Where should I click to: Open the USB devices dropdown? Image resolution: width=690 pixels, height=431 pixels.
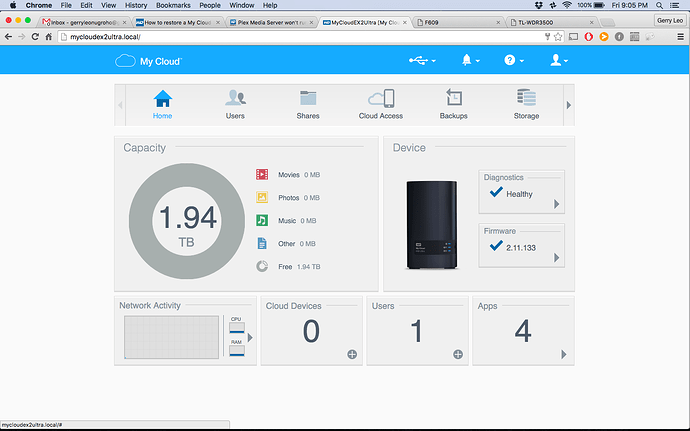422,60
